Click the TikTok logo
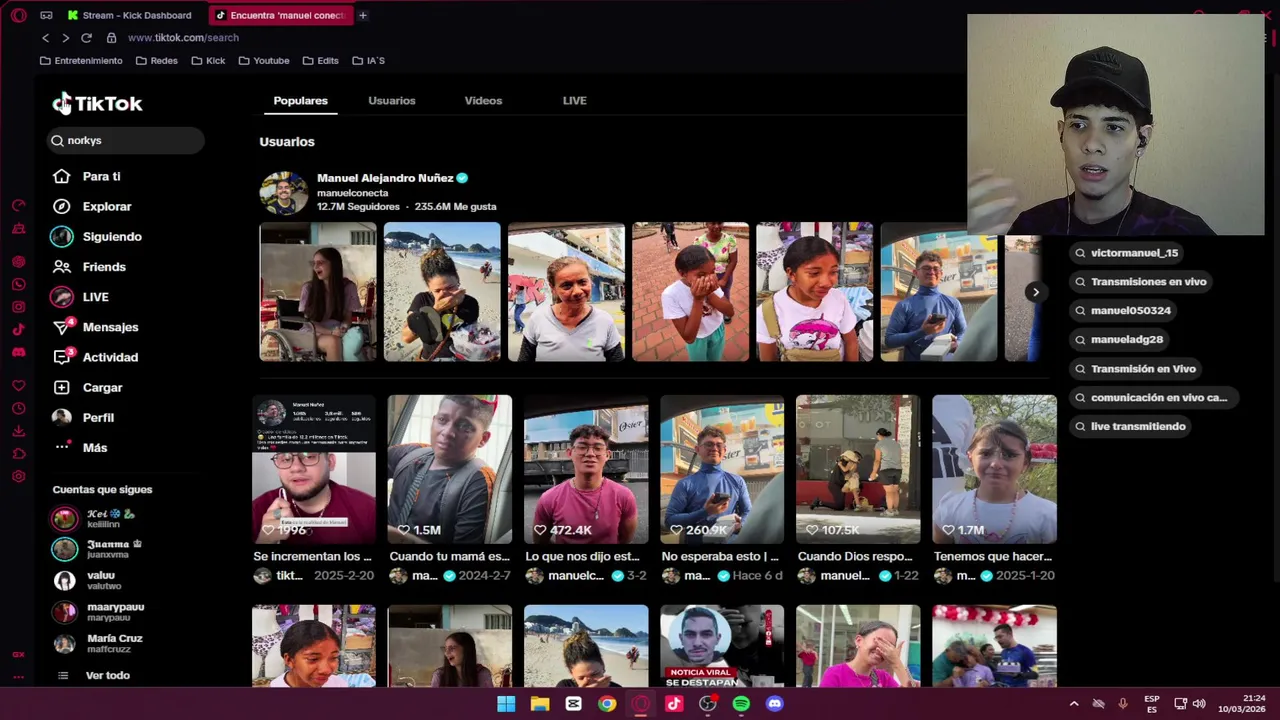 (x=97, y=103)
